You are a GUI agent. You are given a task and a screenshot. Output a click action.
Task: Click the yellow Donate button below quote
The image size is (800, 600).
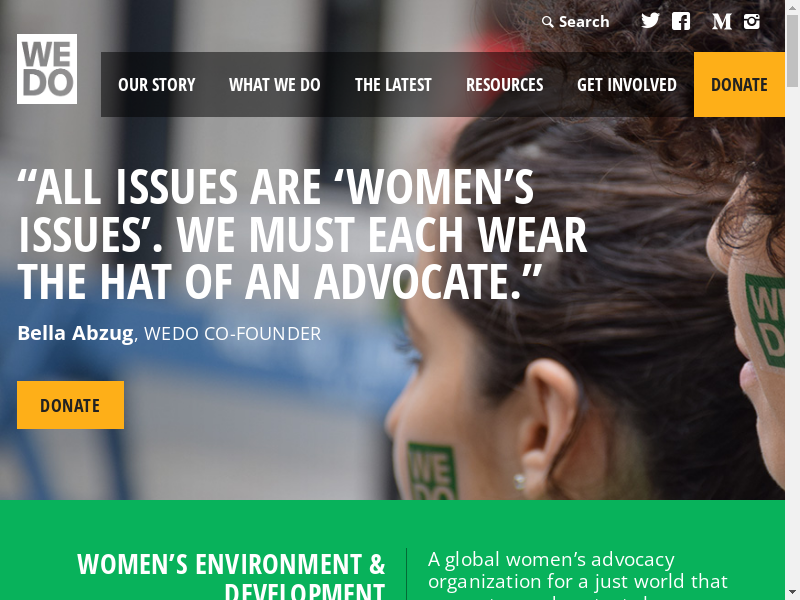pos(70,405)
